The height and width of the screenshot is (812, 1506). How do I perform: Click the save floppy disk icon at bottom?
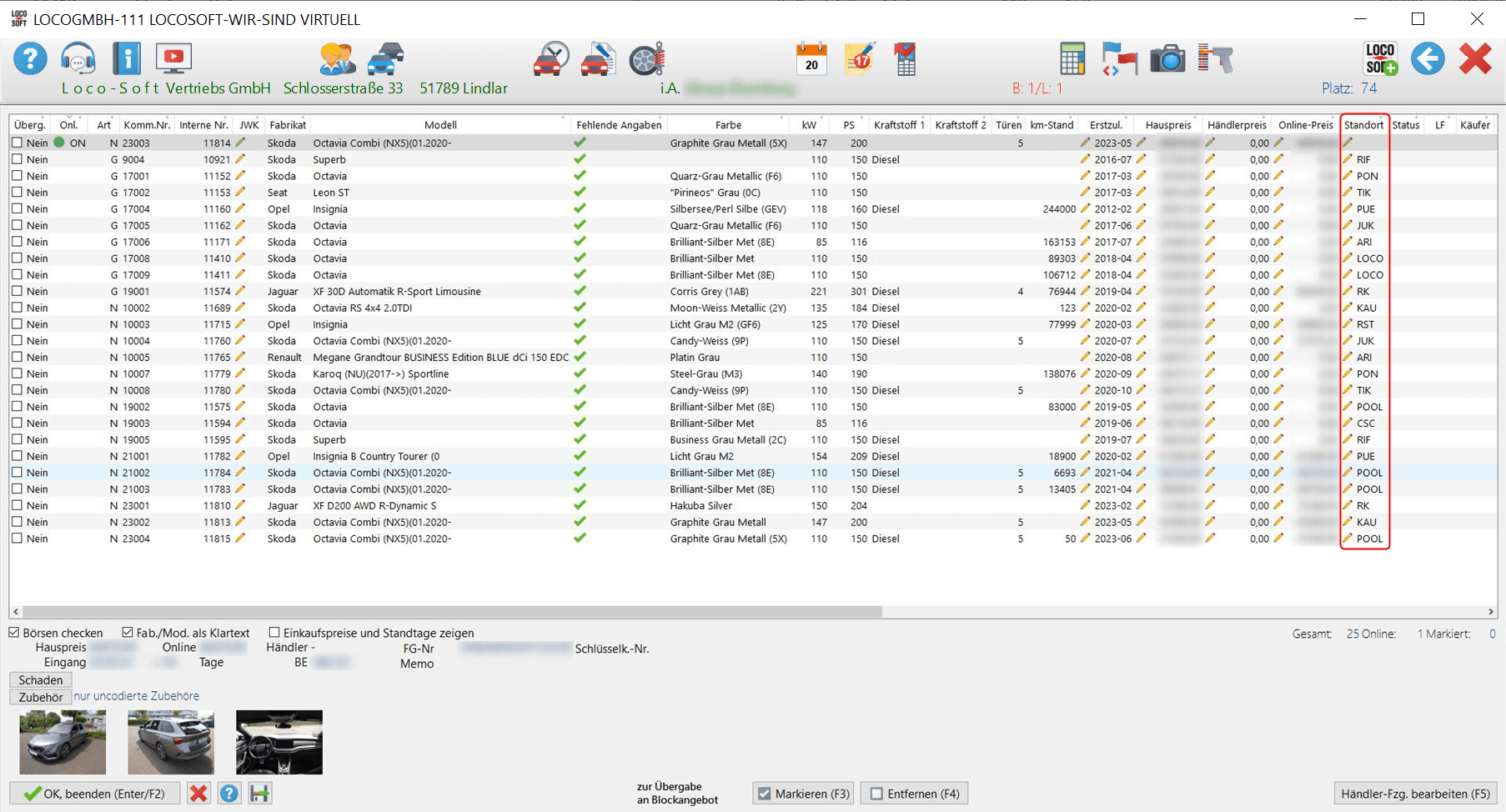(x=259, y=794)
